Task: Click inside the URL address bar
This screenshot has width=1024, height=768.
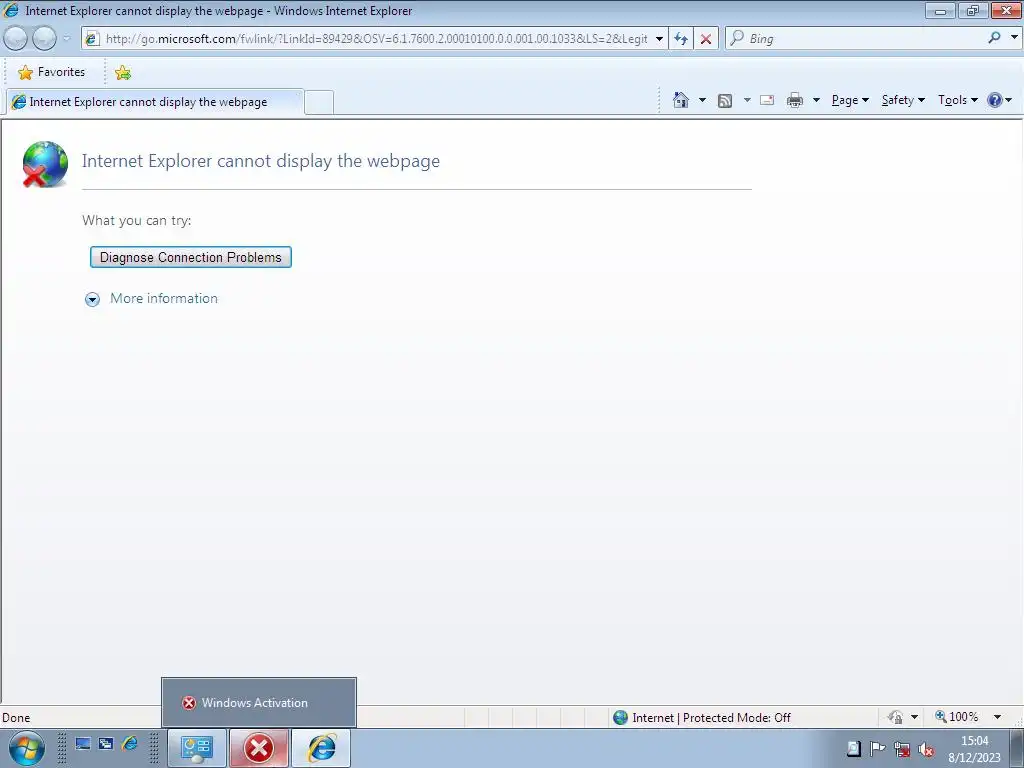Action: [375, 39]
